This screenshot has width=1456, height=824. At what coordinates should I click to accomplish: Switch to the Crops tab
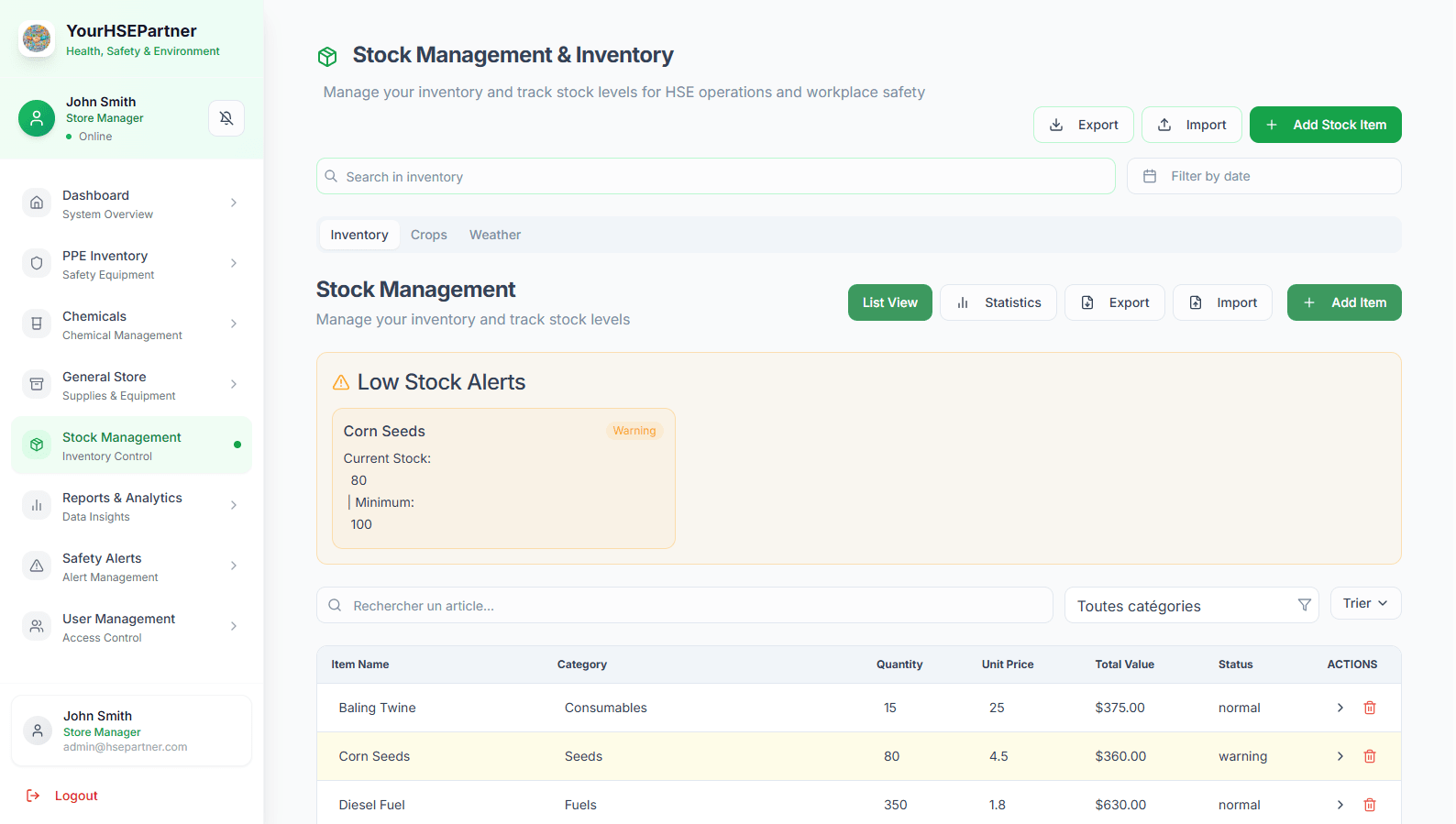coord(428,235)
